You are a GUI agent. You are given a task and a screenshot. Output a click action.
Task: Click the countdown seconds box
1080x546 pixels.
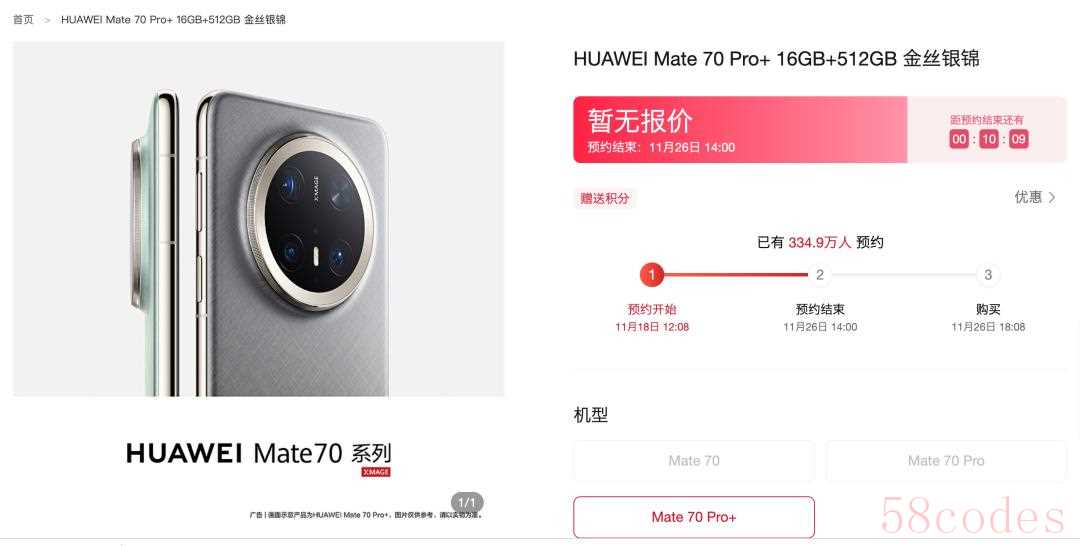click(1018, 139)
